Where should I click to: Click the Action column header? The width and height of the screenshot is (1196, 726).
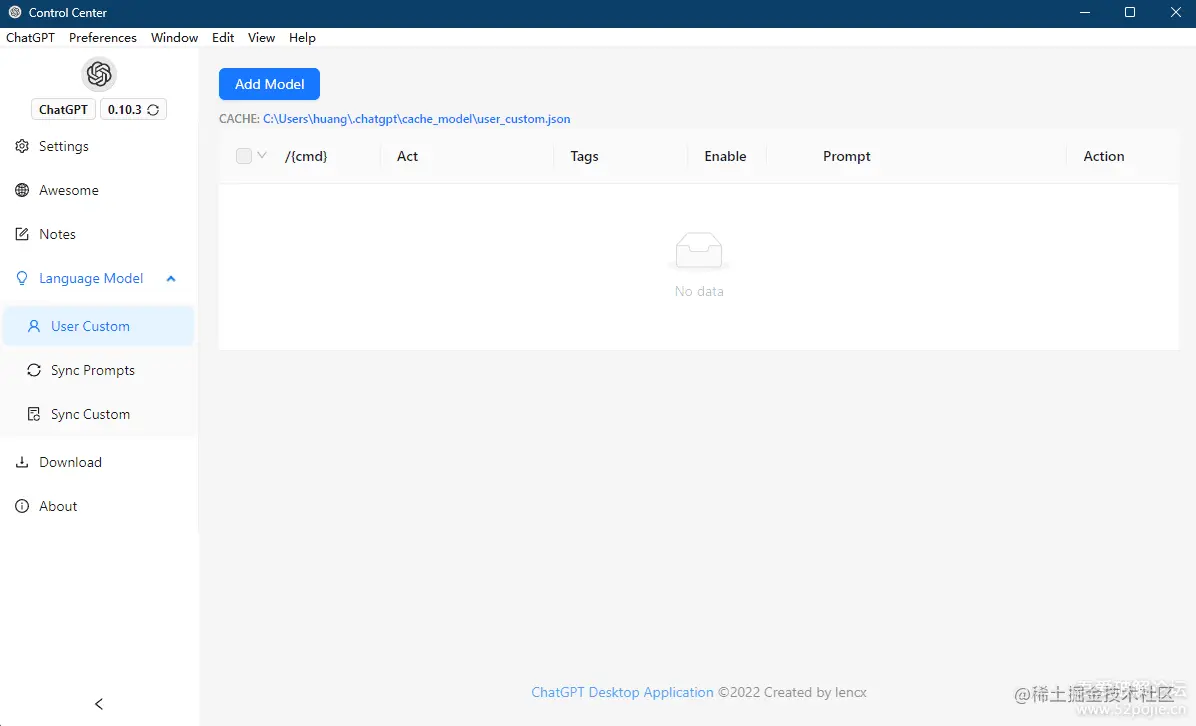pos(1104,156)
